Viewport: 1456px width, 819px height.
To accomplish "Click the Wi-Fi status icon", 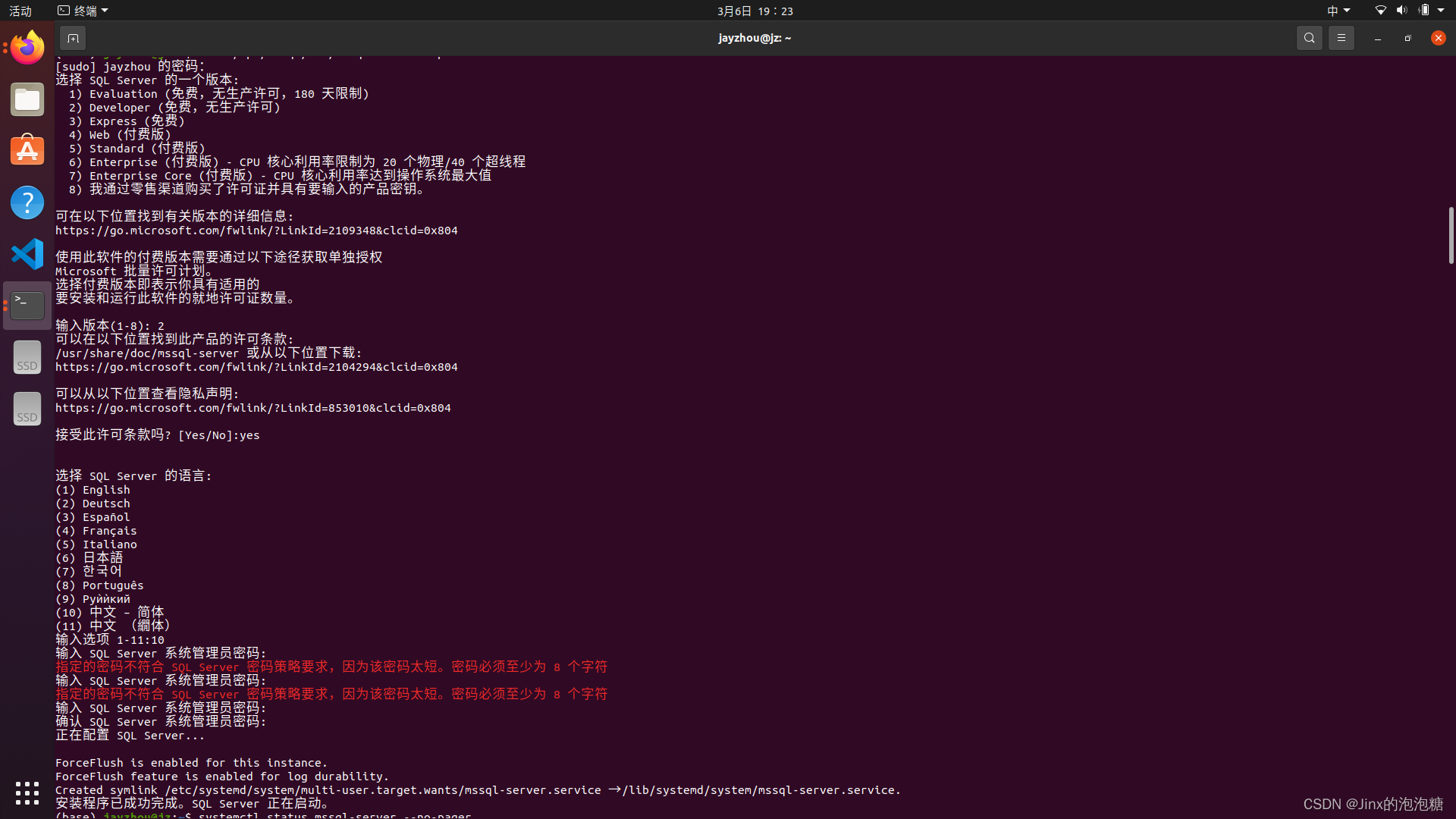I will coord(1380,11).
